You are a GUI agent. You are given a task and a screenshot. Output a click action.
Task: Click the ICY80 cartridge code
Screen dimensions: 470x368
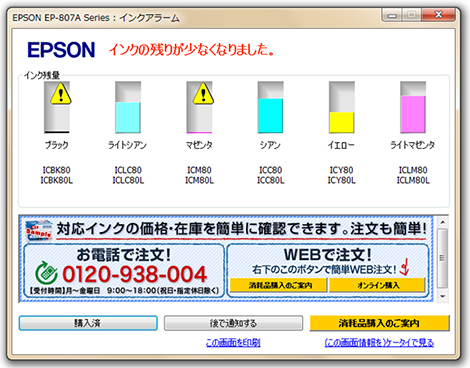[341, 170]
